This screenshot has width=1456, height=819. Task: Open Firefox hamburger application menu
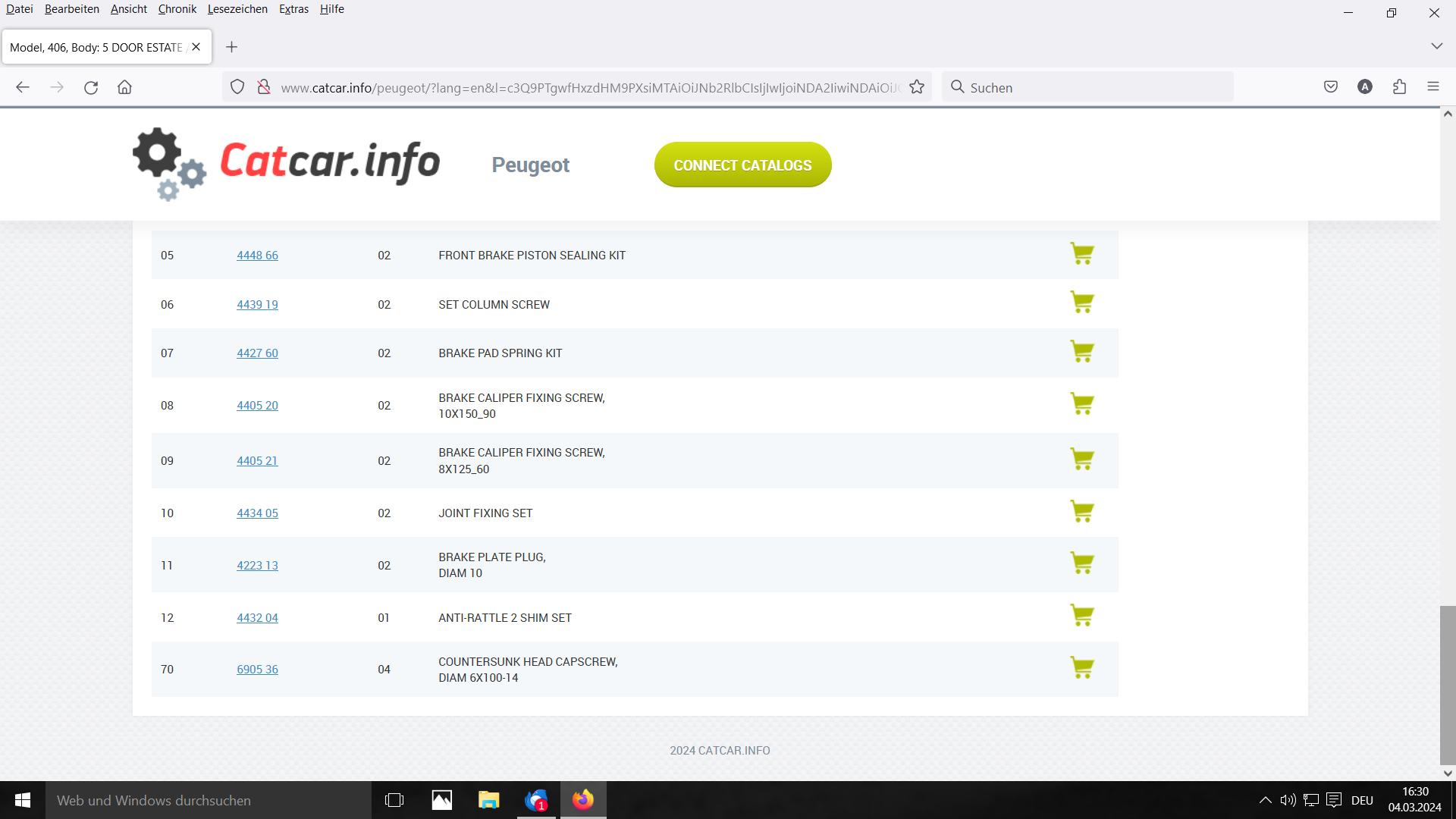1432,87
